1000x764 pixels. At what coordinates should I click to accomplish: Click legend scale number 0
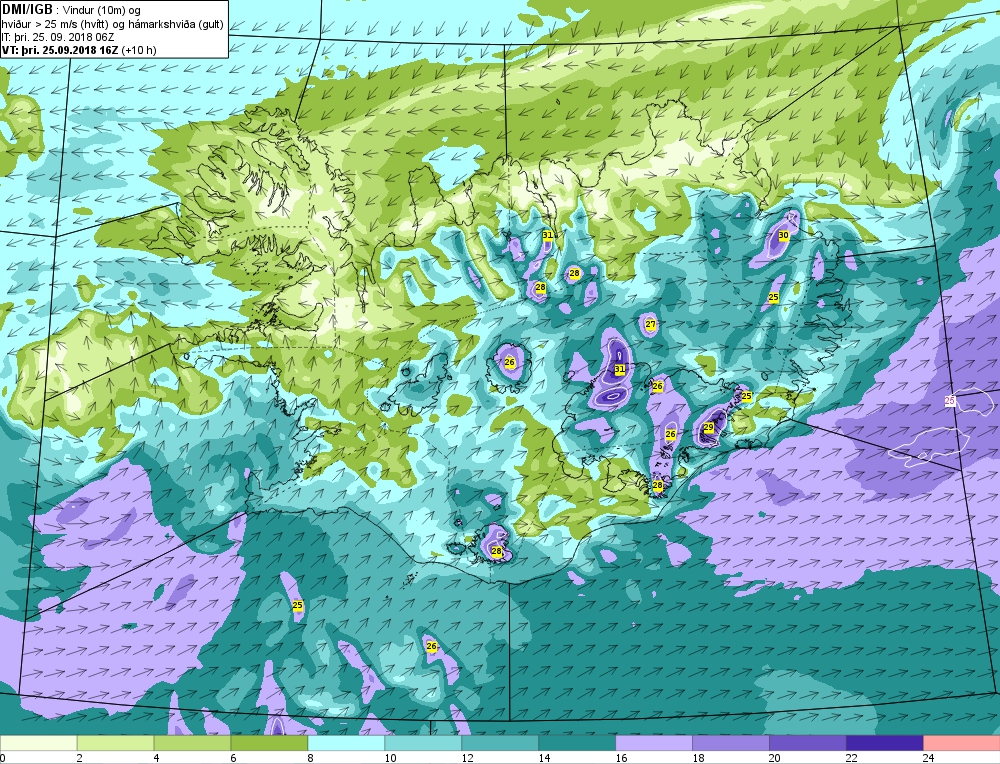(x=3, y=758)
